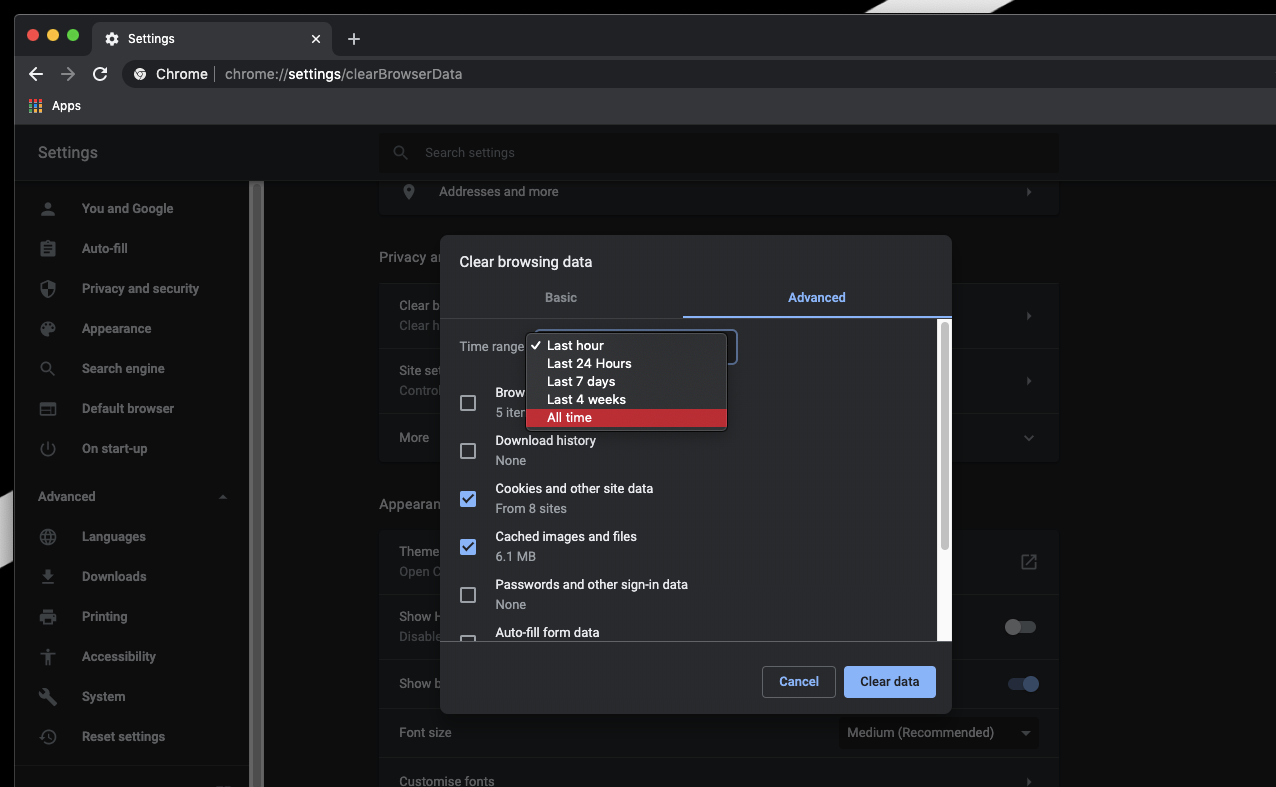1276x787 pixels.
Task: Click the Printing printer icon
Action: point(47,617)
